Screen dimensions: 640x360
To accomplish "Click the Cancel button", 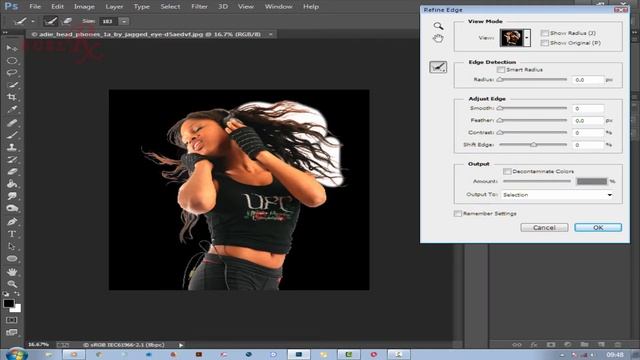I will tap(544, 227).
